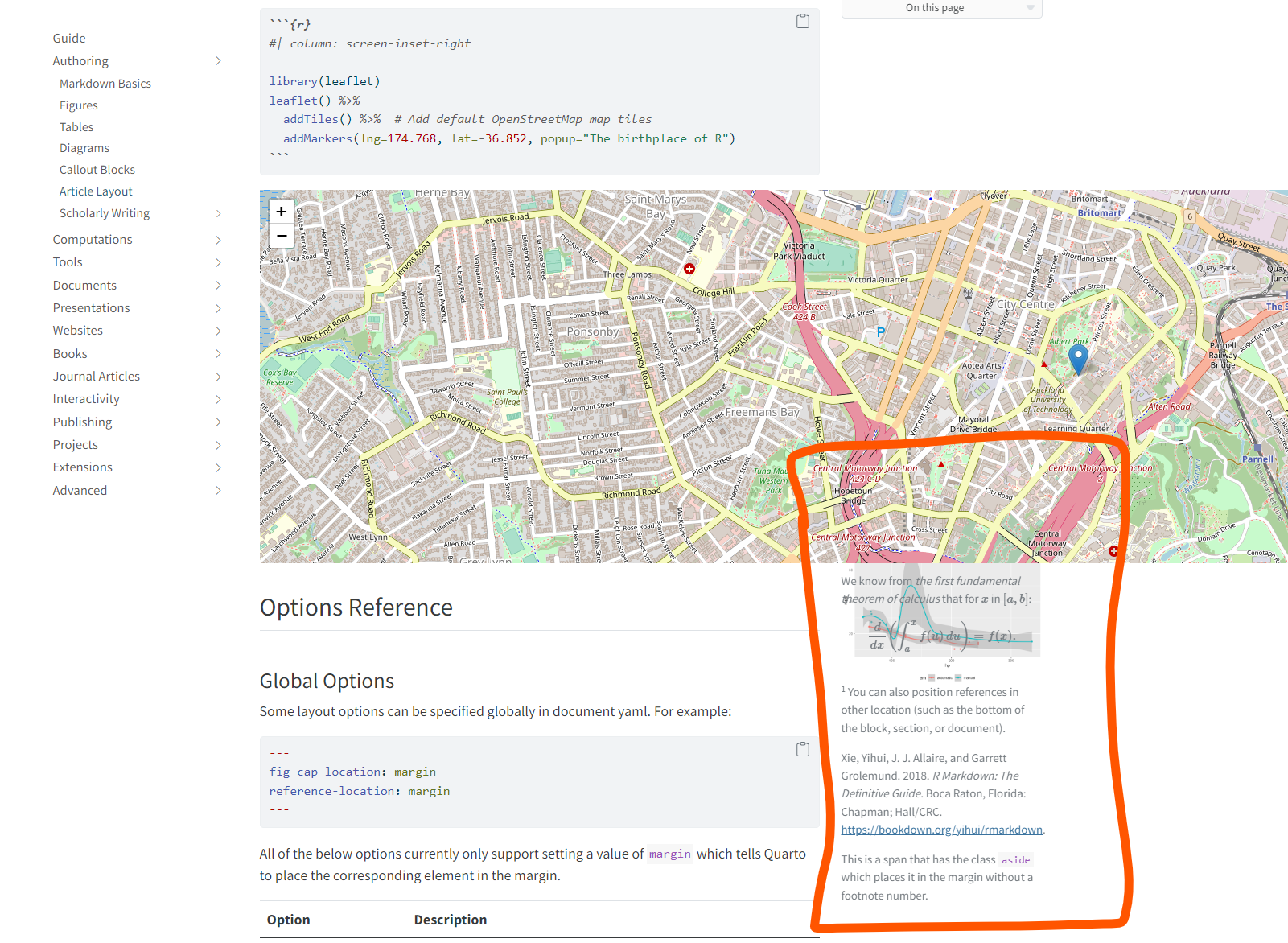Expand the Scholarly Writing section
The width and height of the screenshot is (1288, 943).
tap(218, 213)
